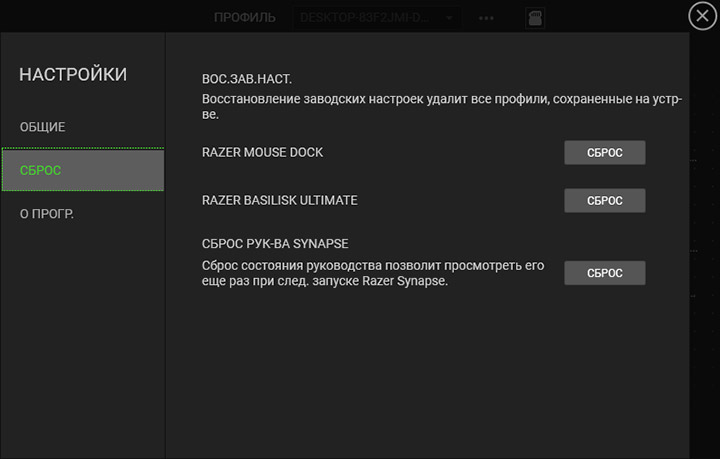Click the on-board memory card icon
Viewport: 720px width, 459px height.
535,18
